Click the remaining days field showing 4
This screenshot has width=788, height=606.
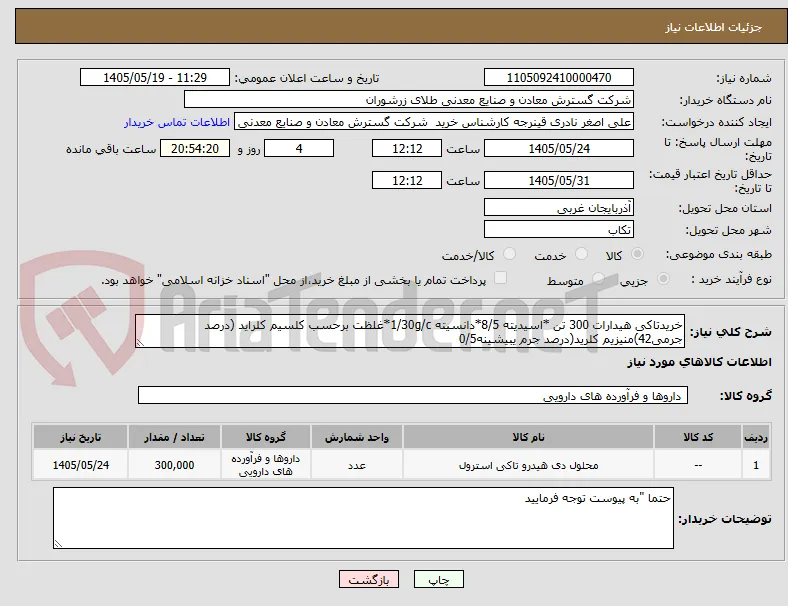pos(299,148)
